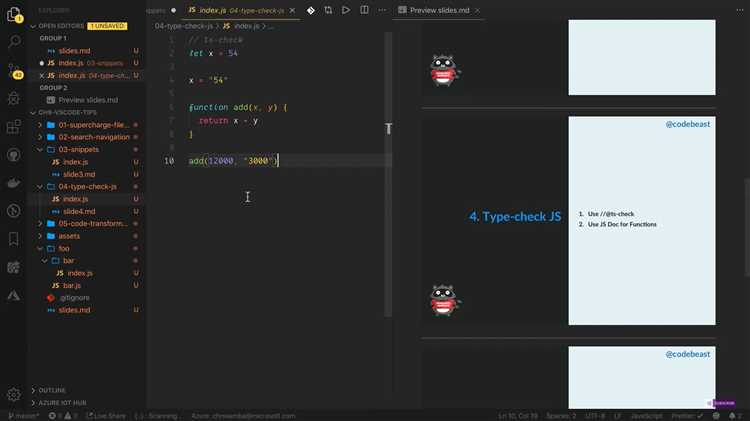The width and height of the screenshot is (750, 421).
Task: Click the '4. Type-check JS' slide heading
Action: (x=515, y=217)
